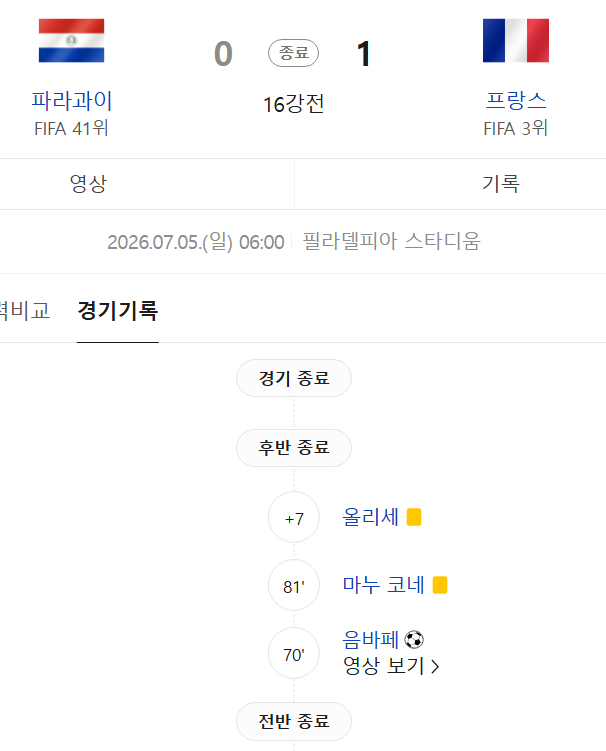Click the +7 timeline marker

click(294, 518)
